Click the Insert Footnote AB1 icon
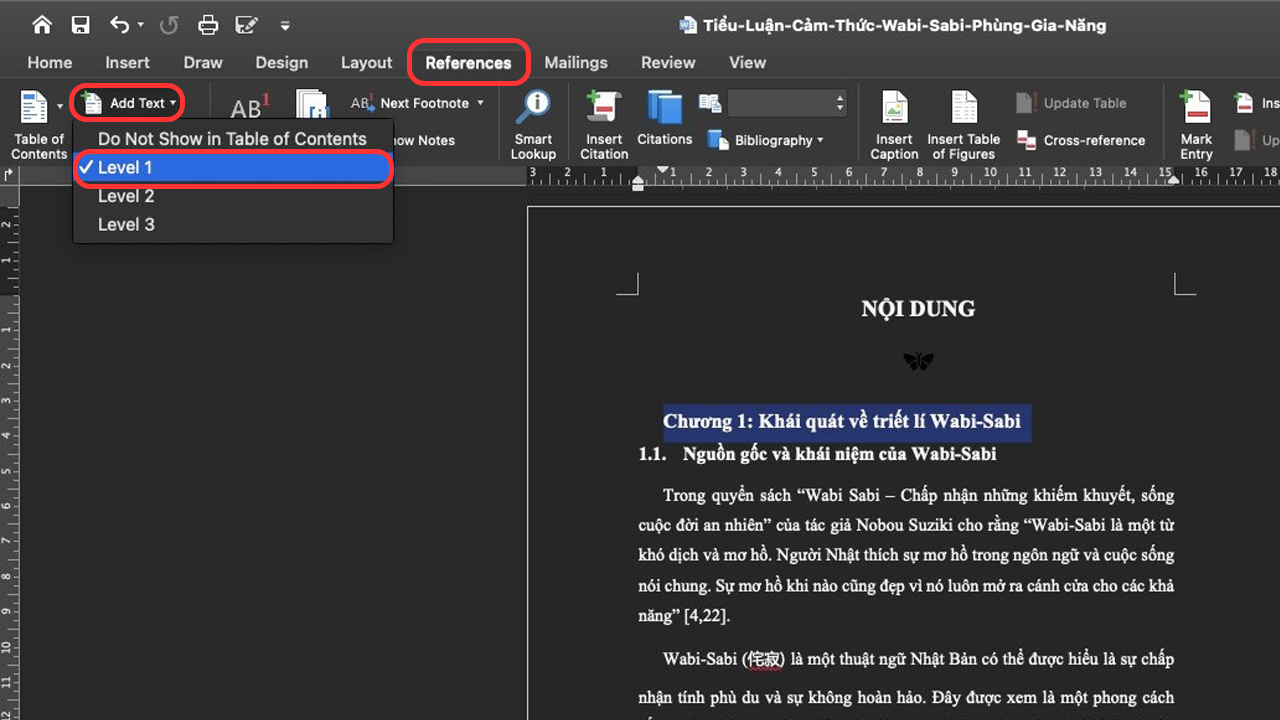1280x720 pixels. click(249, 107)
